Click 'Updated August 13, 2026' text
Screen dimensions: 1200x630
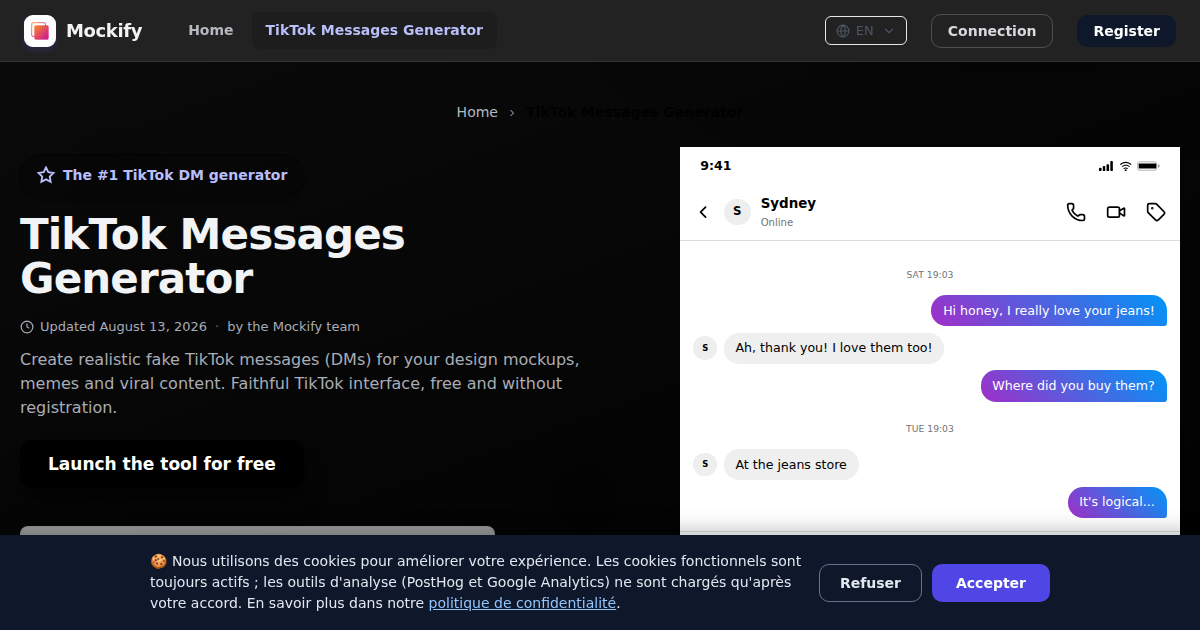pos(124,327)
